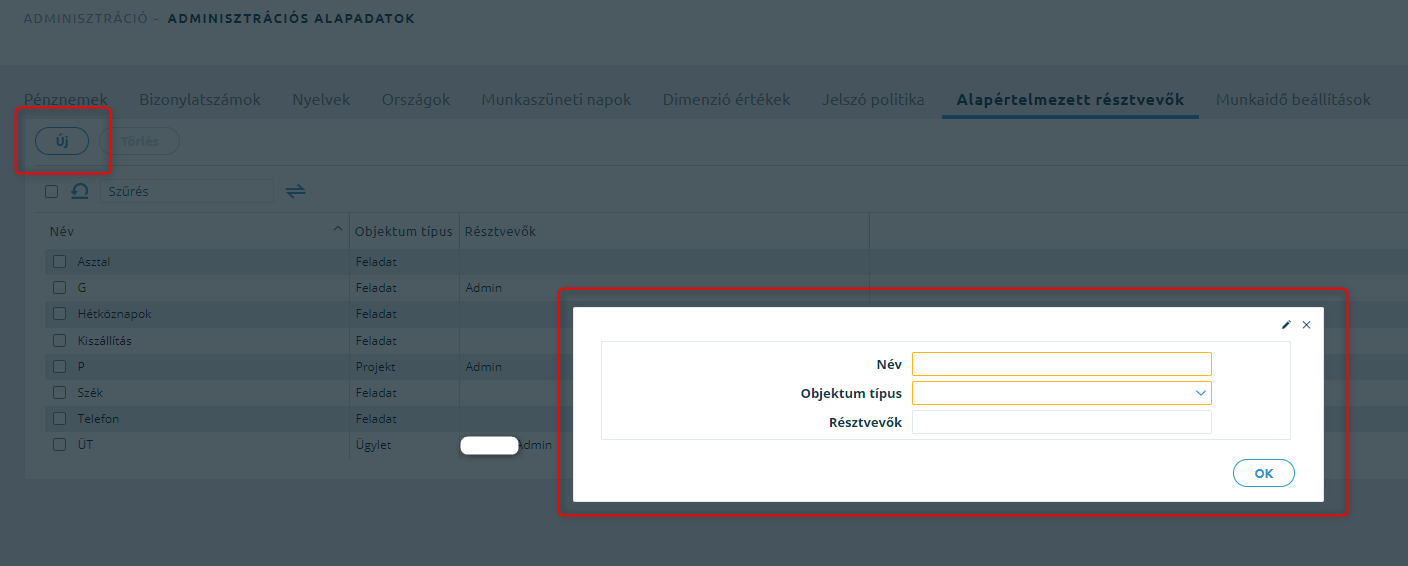Image resolution: width=1408 pixels, height=566 pixels.
Task: Check the Szék row checkbox
Action: pos(60,392)
